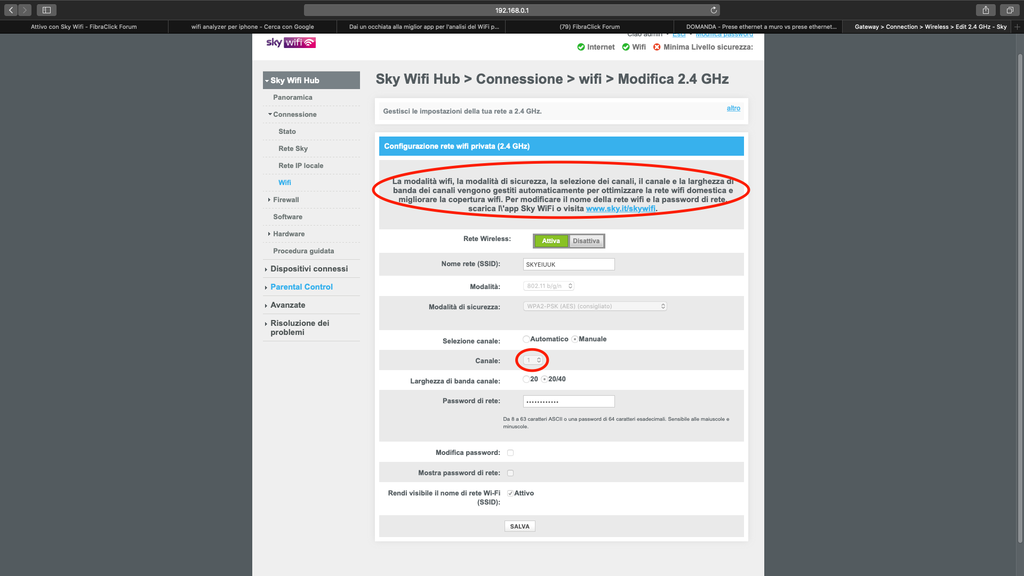The height and width of the screenshot is (576, 1024).
Task: Go forward with Safari's forward arrow
Action: (x=25, y=10)
